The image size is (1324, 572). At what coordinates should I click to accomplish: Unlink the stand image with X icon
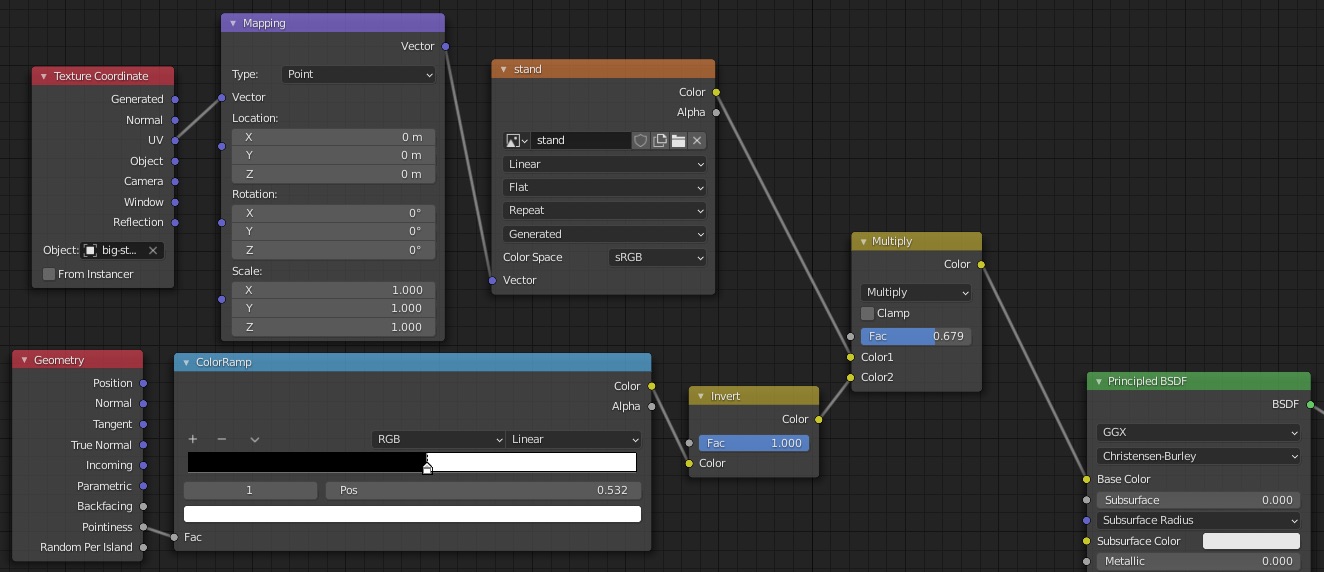(697, 141)
